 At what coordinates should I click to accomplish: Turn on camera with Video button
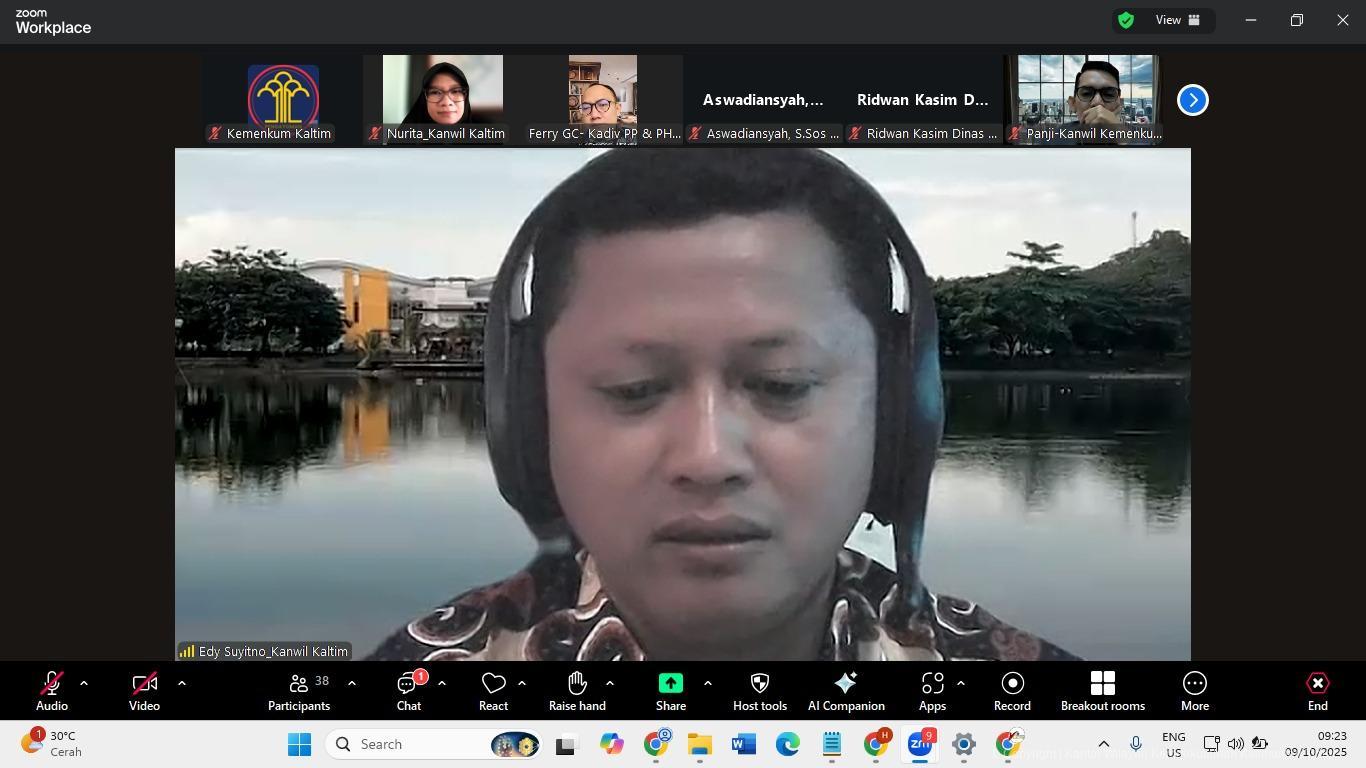[x=144, y=691]
